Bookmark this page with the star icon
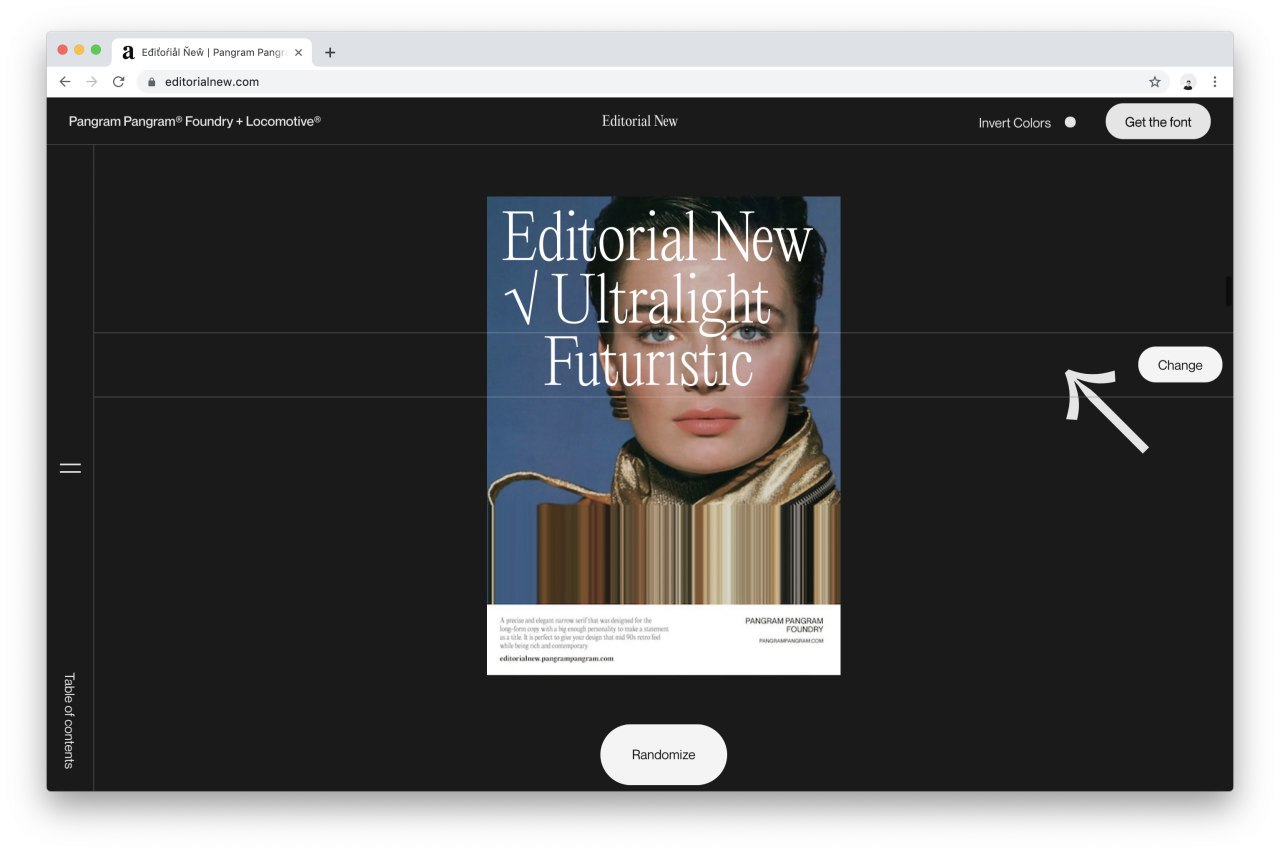Image resolution: width=1280 pixels, height=853 pixels. click(1155, 82)
